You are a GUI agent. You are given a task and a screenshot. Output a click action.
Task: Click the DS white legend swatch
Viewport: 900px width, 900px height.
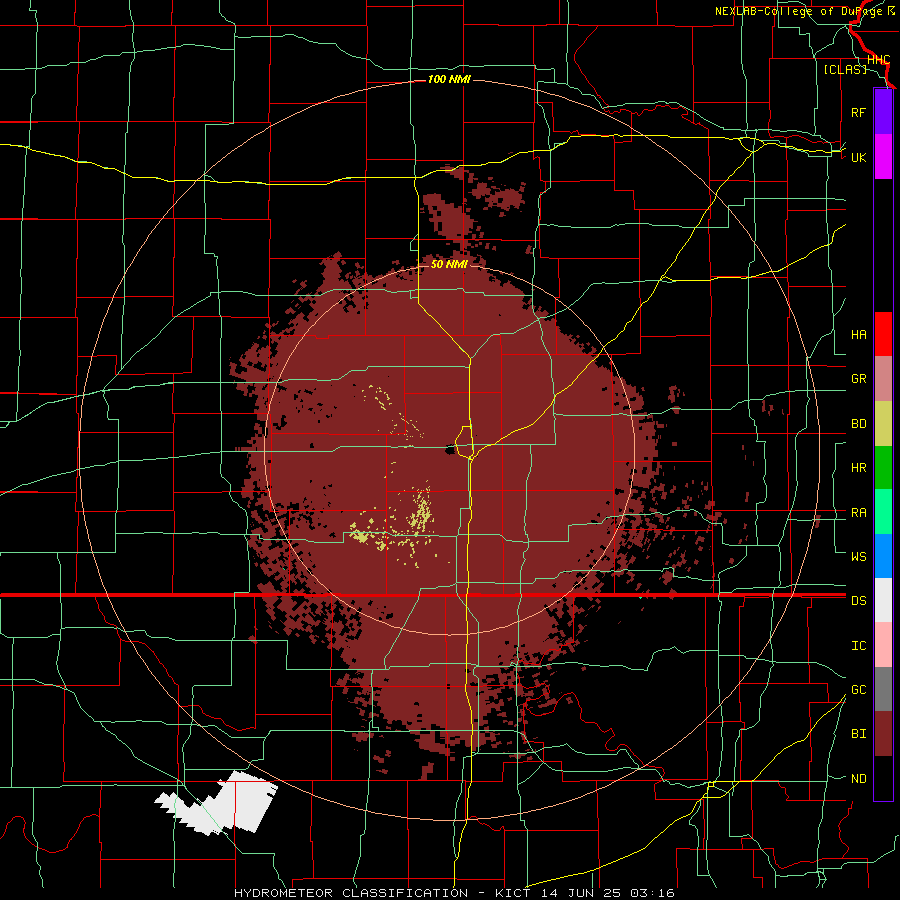point(883,600)
